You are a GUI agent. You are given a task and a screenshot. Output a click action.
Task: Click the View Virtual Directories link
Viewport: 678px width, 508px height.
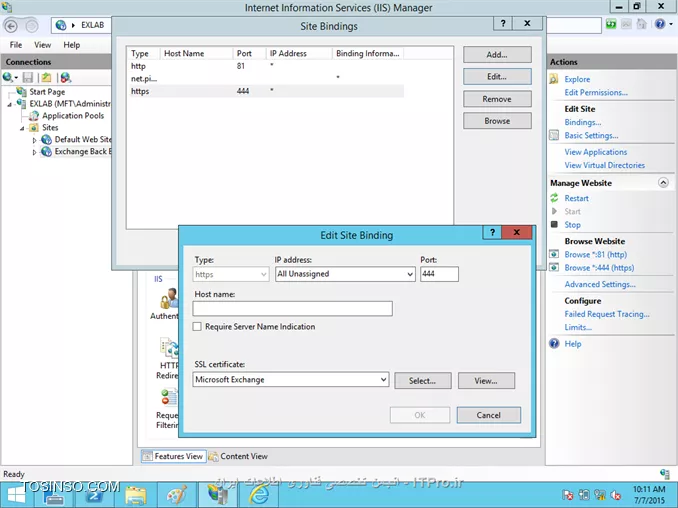(604, 165)
